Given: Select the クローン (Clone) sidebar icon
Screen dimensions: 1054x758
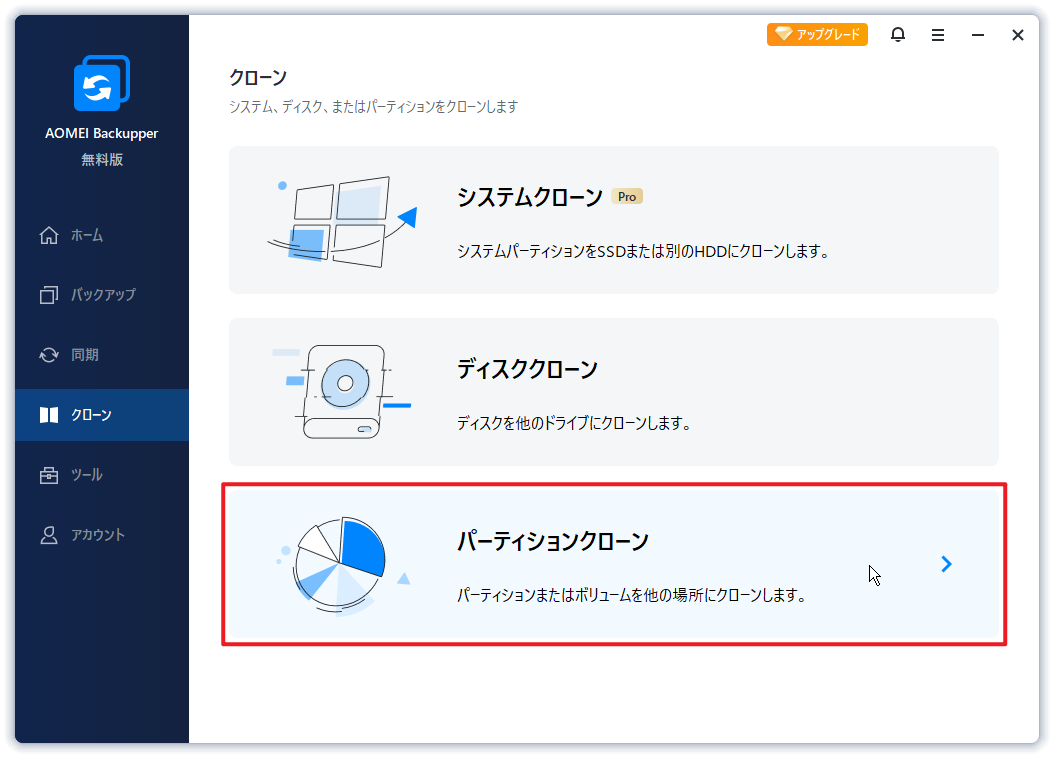Looking at the screenshot, I should 48,415.
